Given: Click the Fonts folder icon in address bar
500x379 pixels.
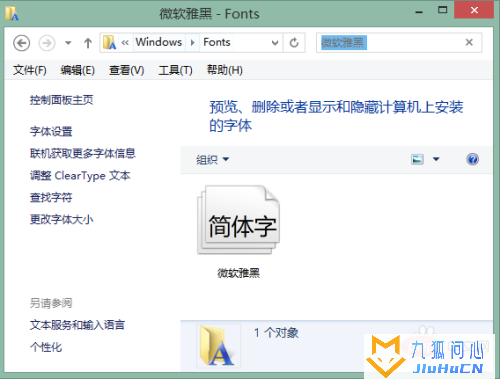Looking at the screenshot, I should coord(109,43).
